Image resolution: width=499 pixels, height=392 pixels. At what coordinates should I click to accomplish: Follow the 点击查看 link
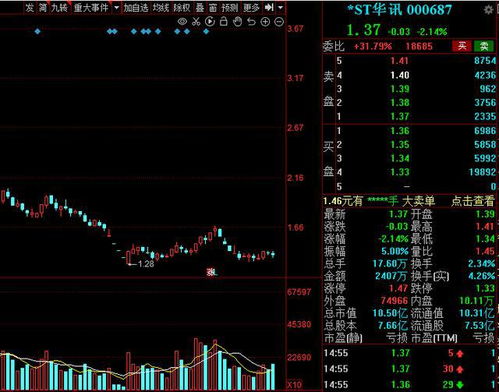(x=473, y=201)
